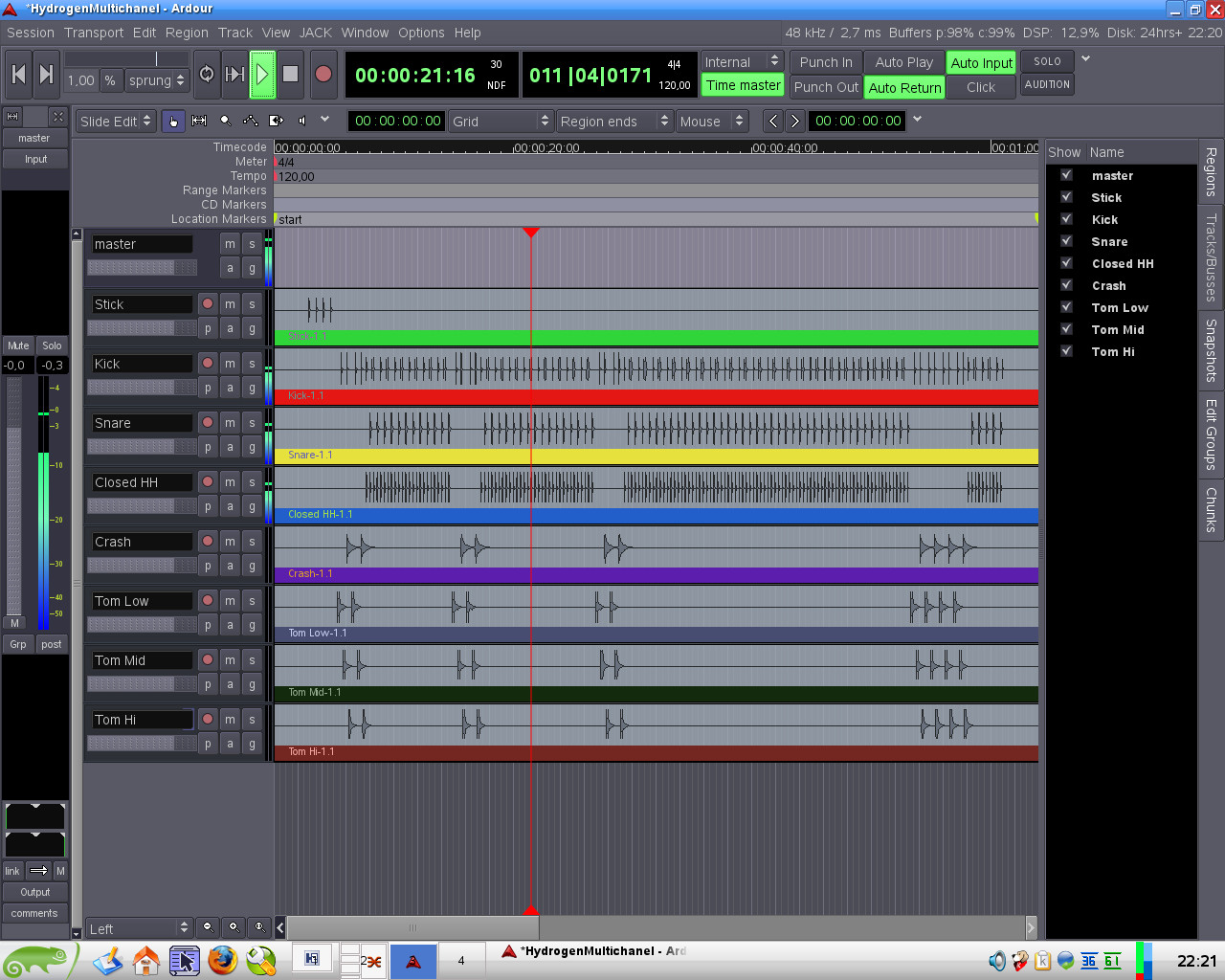Click the green Play button
The width and height of the screenshot is (1225, 980).
(262, 75)
